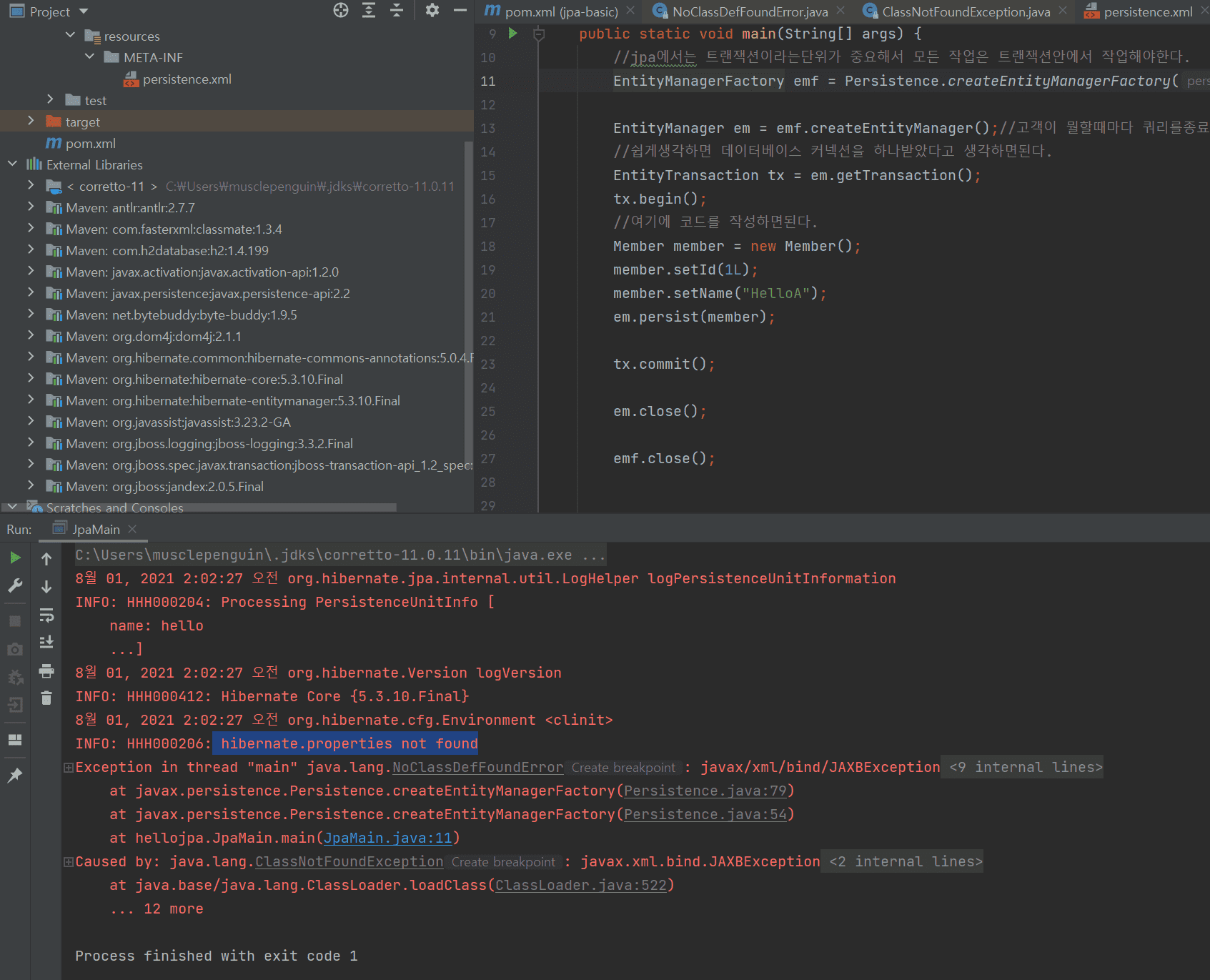Toggle soft-wrap in the run console
Image resolution: width=1210 pixels, height=980 pixels.
[46, 615]
